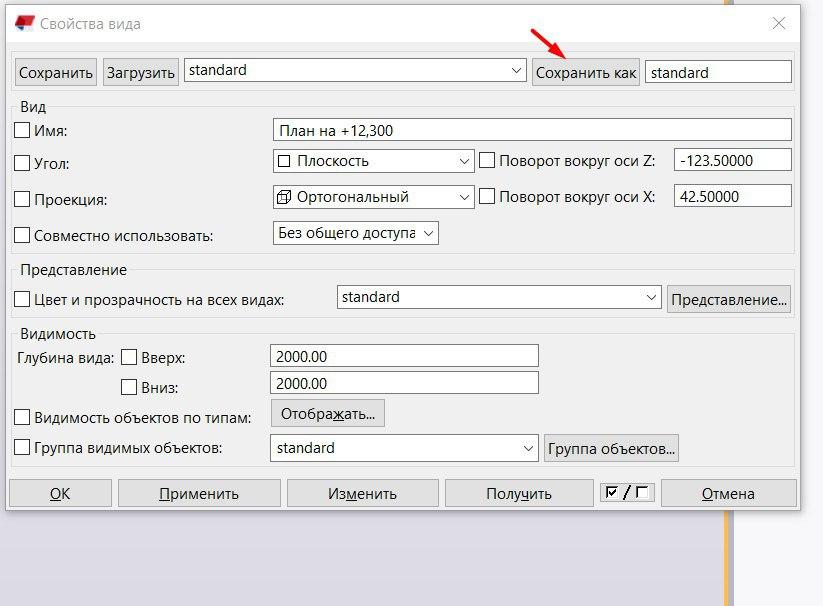Click the Получить button

[519, 493]
